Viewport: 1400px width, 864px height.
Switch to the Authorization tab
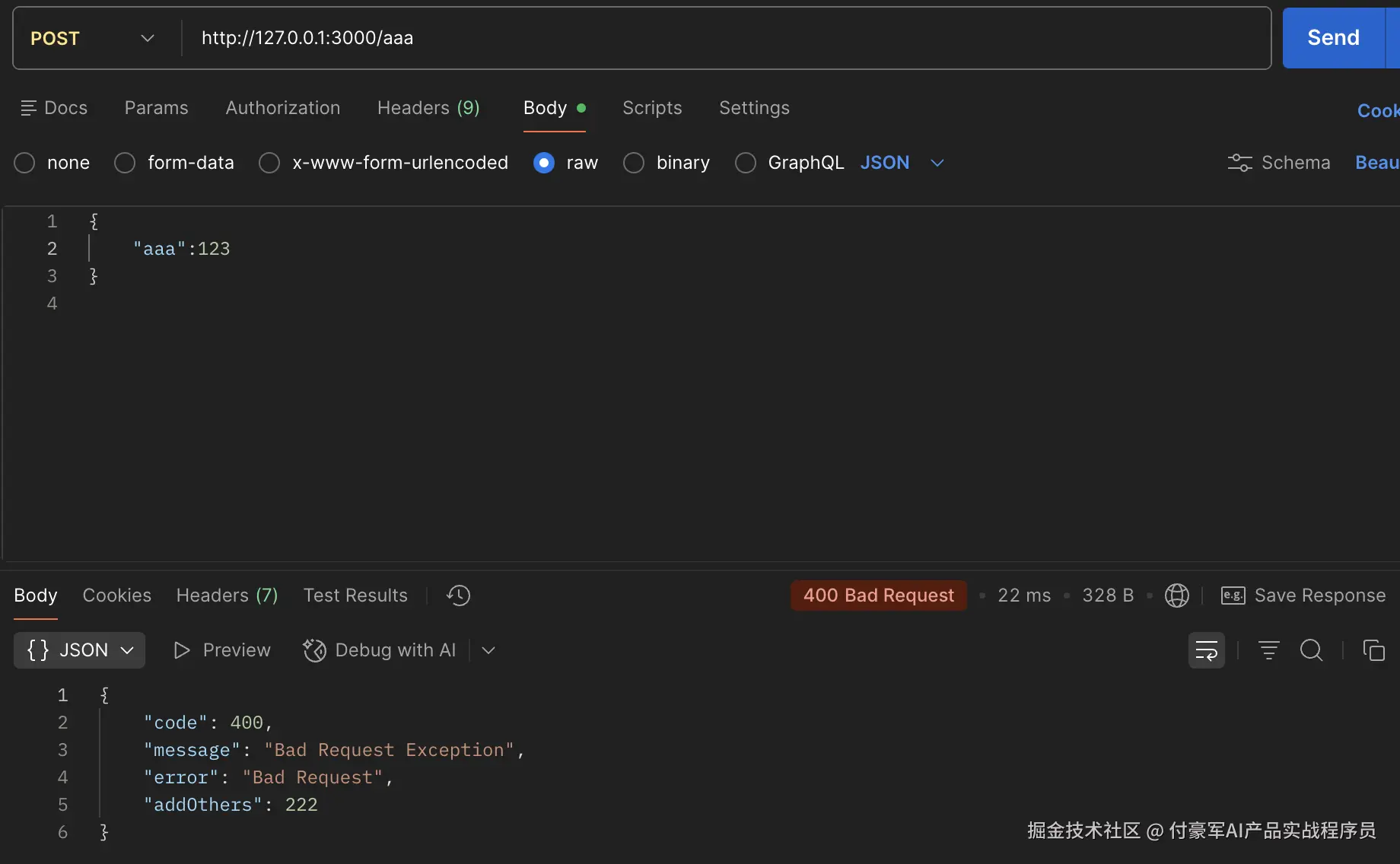[282, 108]
